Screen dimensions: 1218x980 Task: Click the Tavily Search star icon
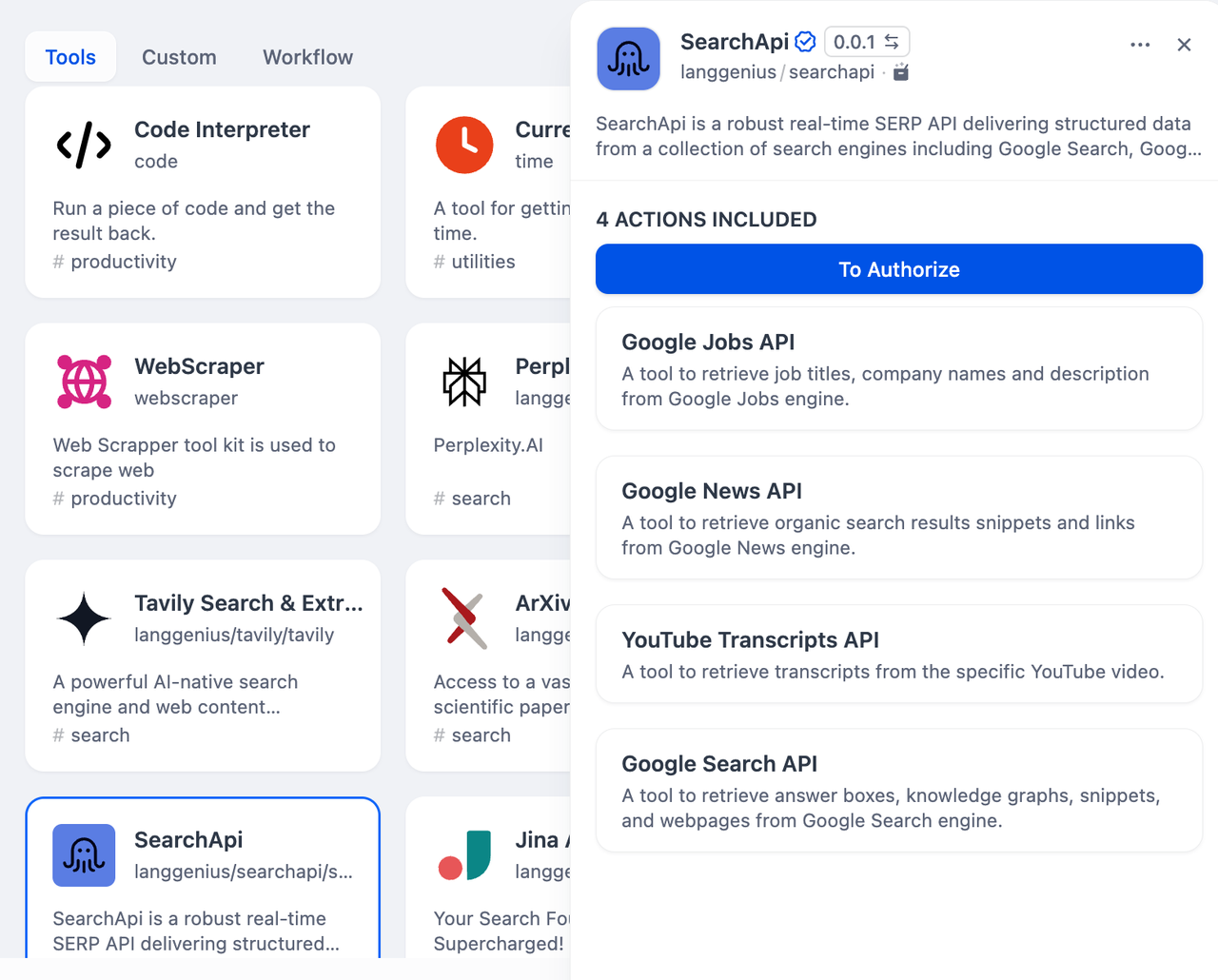[x=84, y=618]
